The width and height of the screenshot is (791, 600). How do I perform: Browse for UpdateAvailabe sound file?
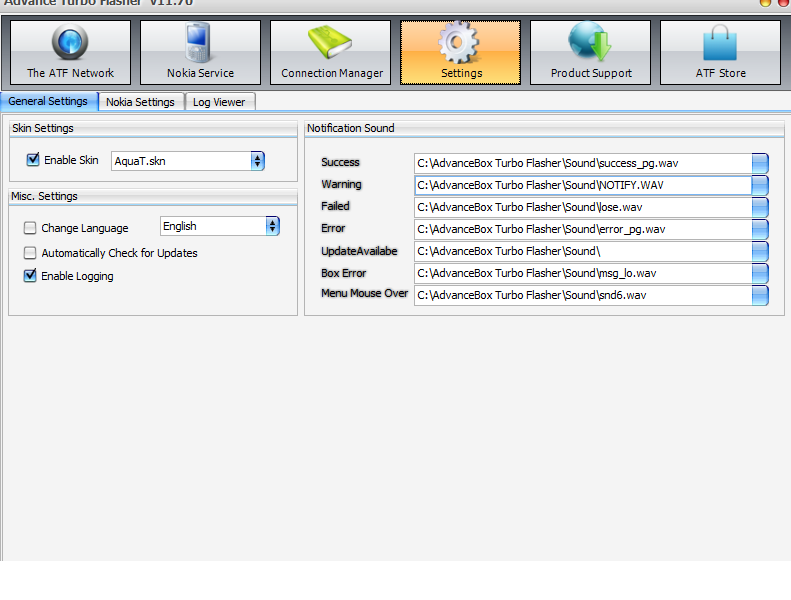pyautogui.click(x=760, y=251)
